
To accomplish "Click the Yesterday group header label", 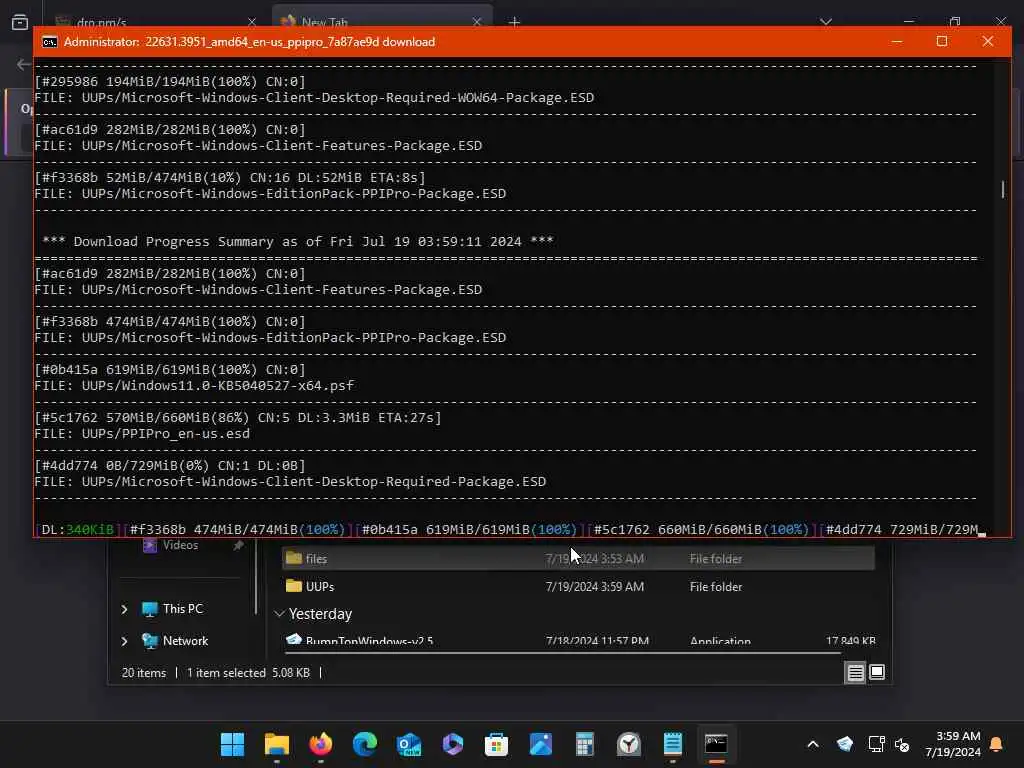I will pyautogui.click(x=320, y=614).
